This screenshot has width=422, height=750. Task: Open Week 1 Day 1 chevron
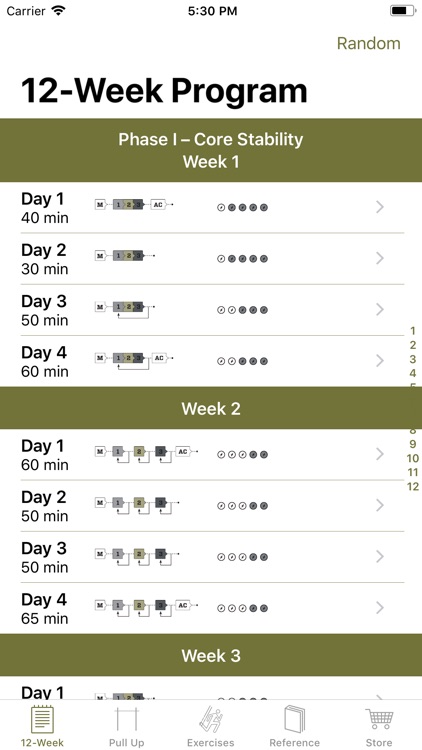click(x=380, y=207)
